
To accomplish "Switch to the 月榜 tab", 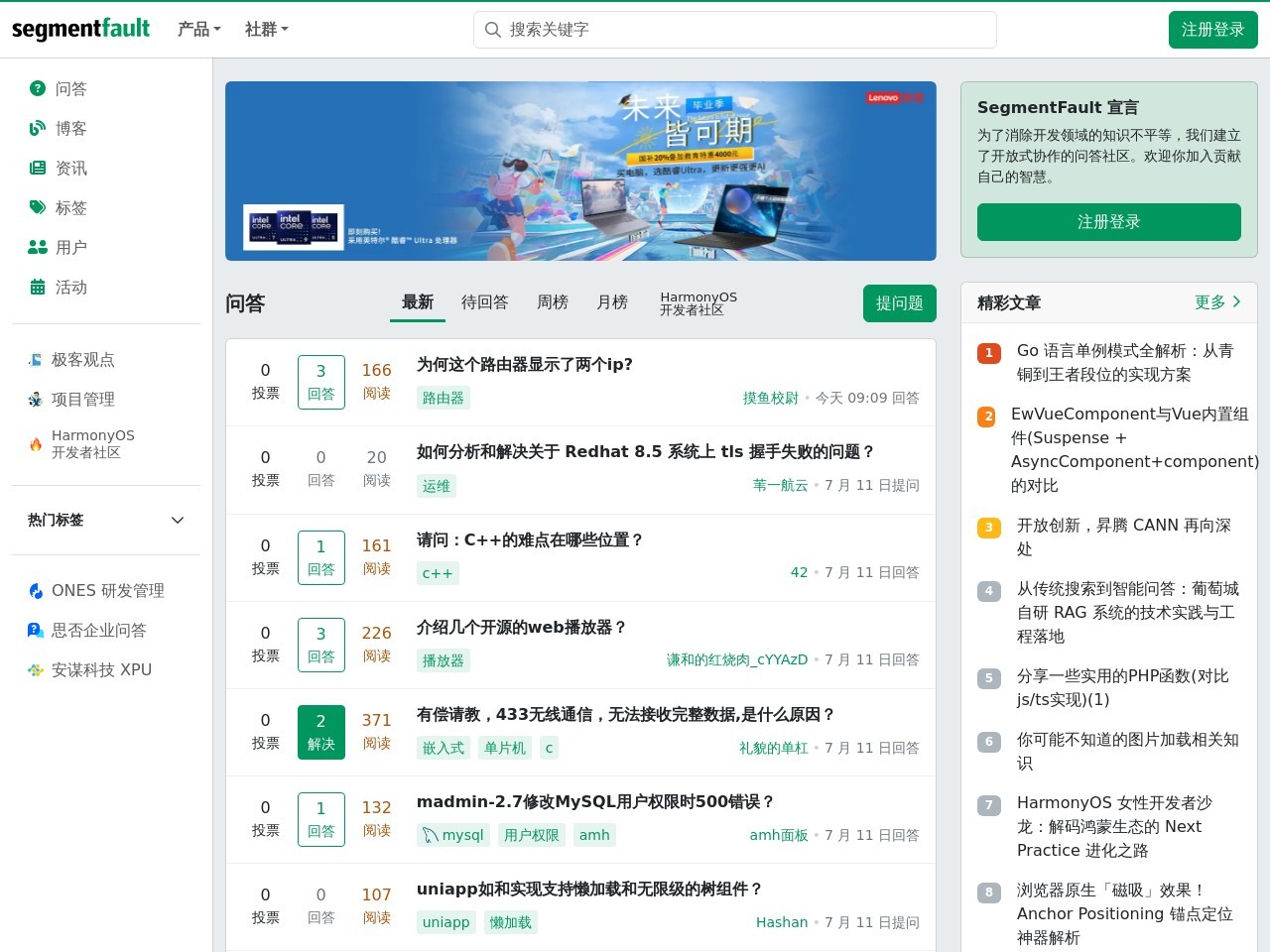I will click(x=612, y=302).
